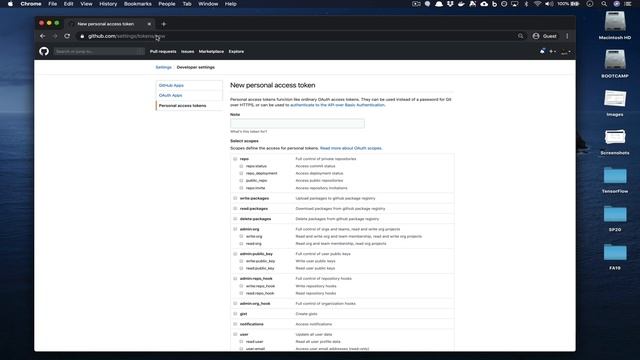Check the admin:org scope
Viewport: 640px width, 360px height.
pos(235,229)
